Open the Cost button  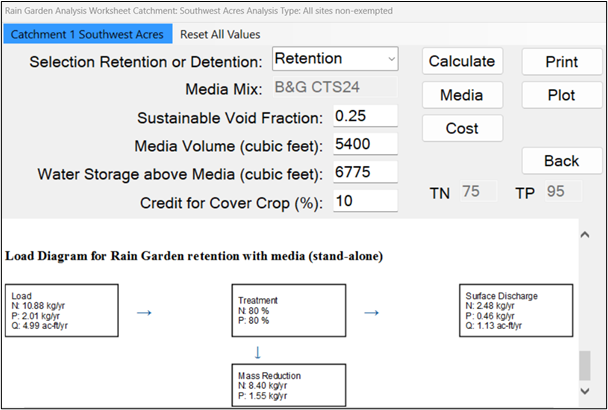click(x=461, y=128)
